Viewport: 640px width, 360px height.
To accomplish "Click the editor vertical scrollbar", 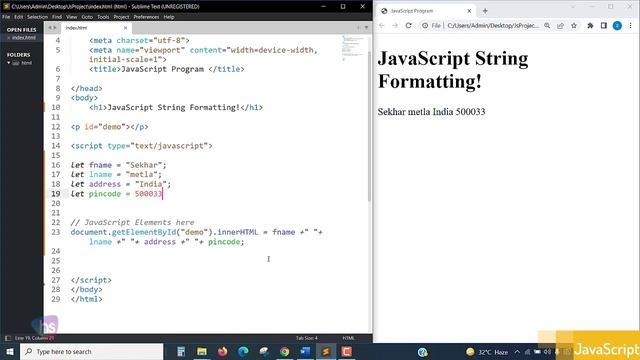I will 369,127.
